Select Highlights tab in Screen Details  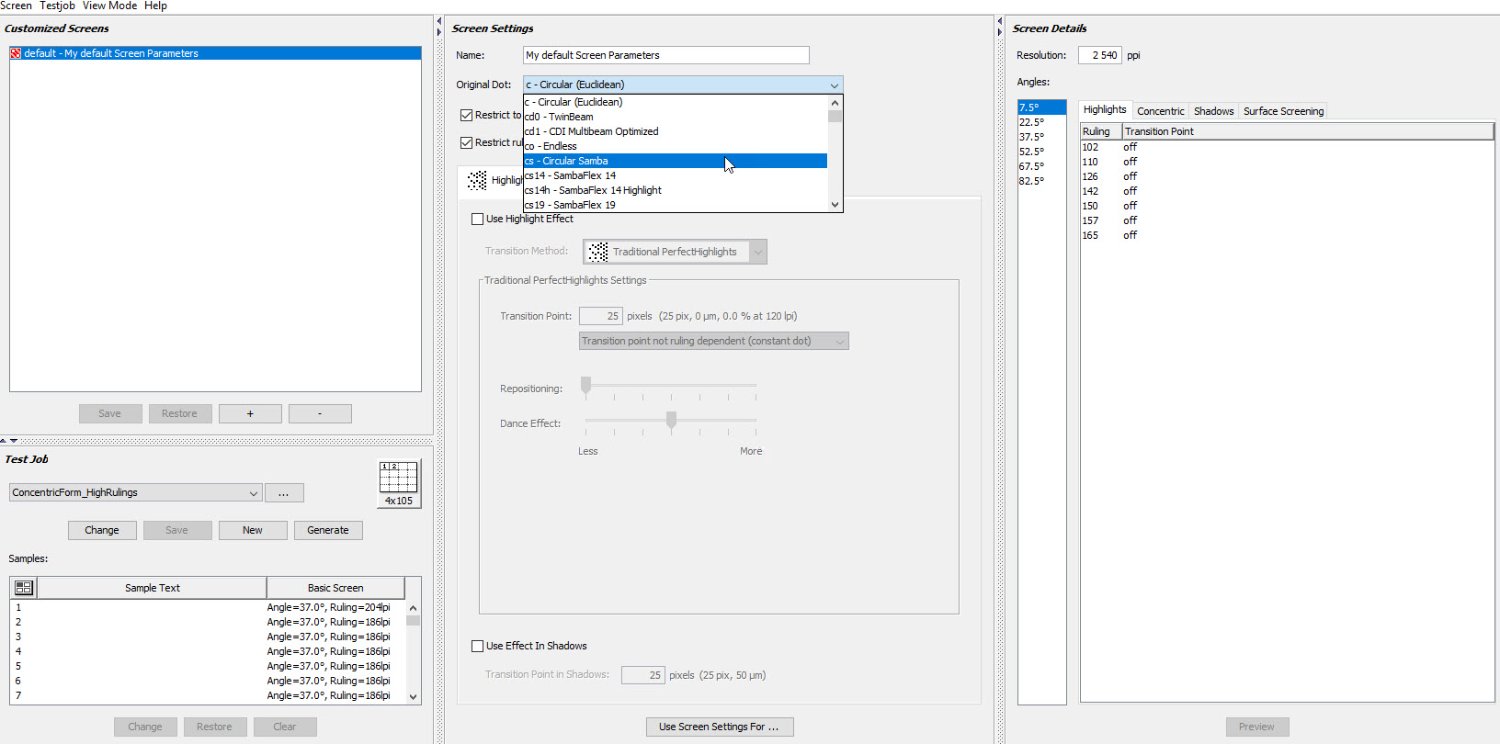click(x=1105, y=110)
